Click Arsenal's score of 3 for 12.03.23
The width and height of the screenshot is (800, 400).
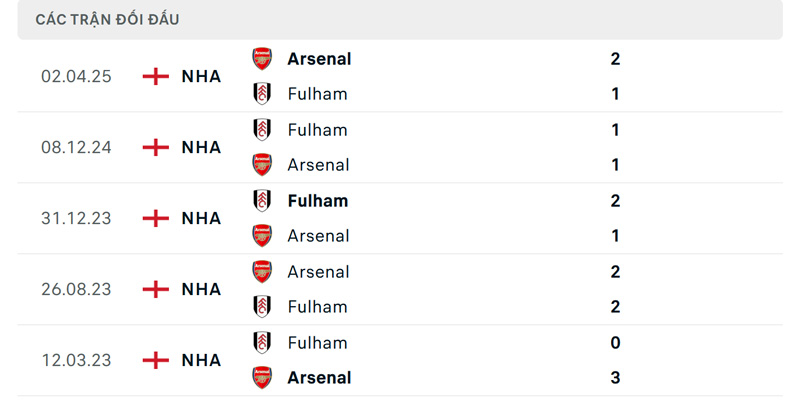(615, 378)
